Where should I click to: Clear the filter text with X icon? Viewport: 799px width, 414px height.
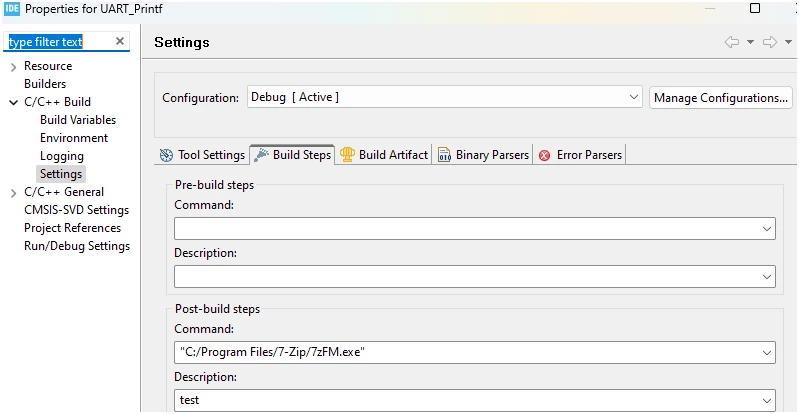pyautogui.click(x=120, y=41)
